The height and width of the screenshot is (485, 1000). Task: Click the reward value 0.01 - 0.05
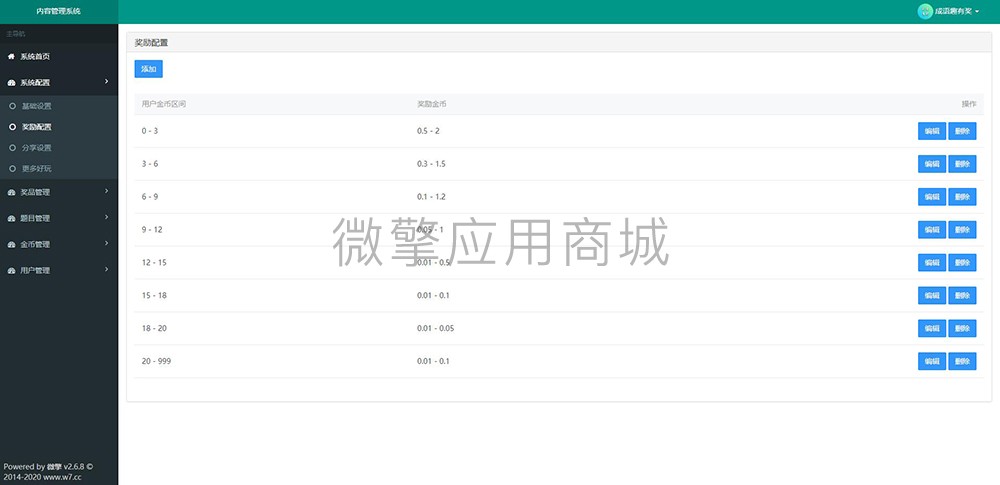click(436, 328)
